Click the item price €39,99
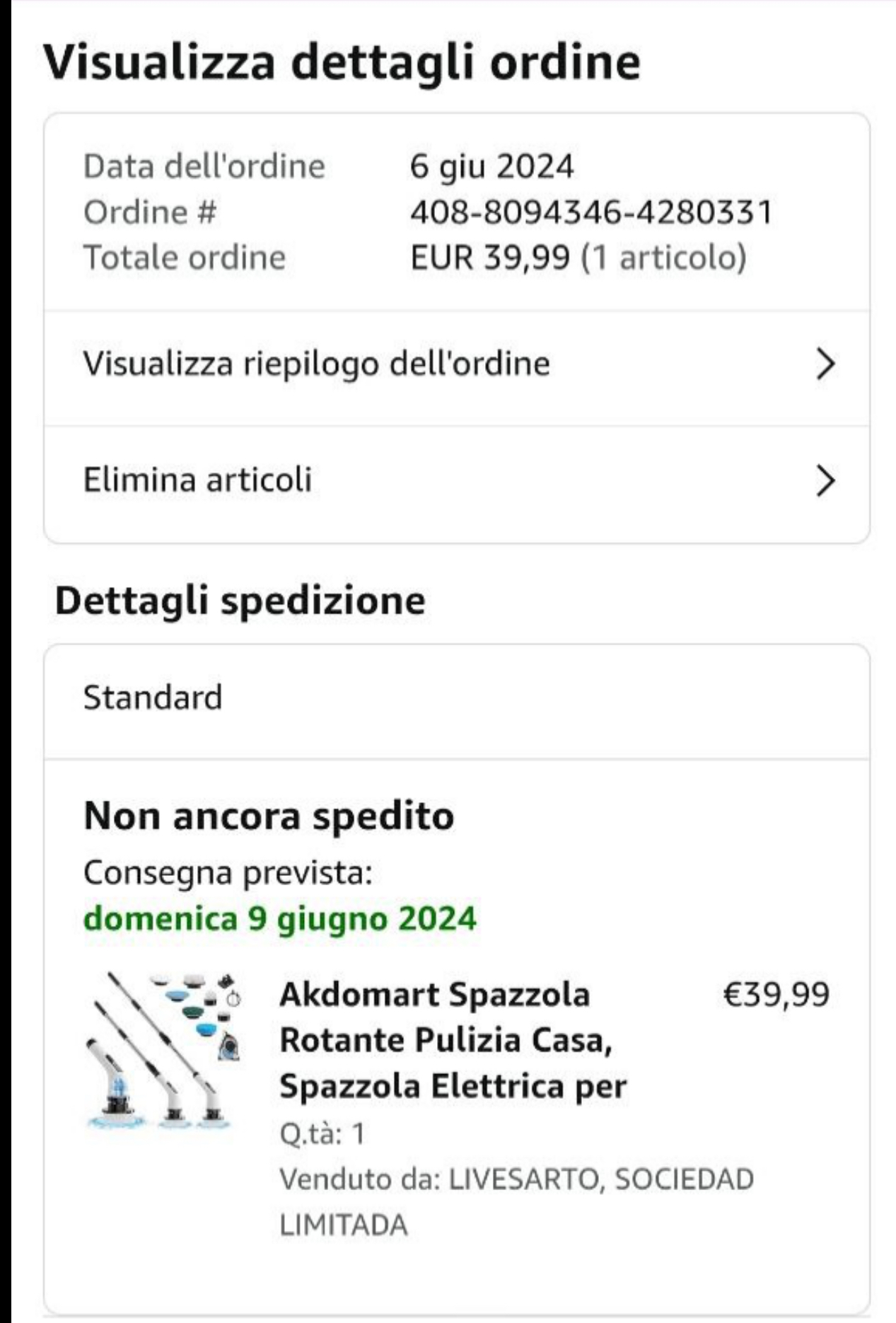This screenshot has height=1323, width=896. (x=776, y=994)
